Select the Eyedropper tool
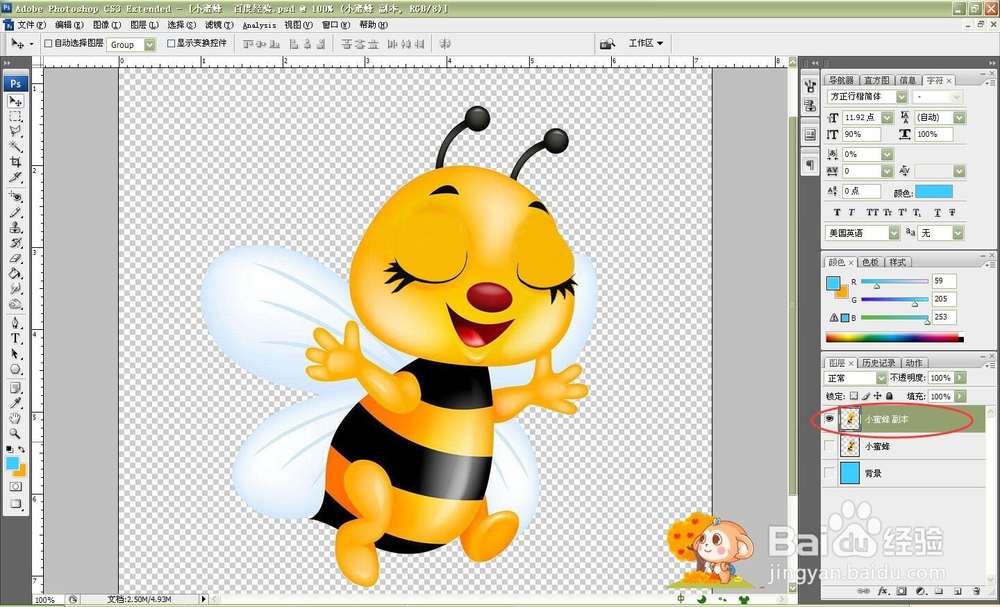 15,403
